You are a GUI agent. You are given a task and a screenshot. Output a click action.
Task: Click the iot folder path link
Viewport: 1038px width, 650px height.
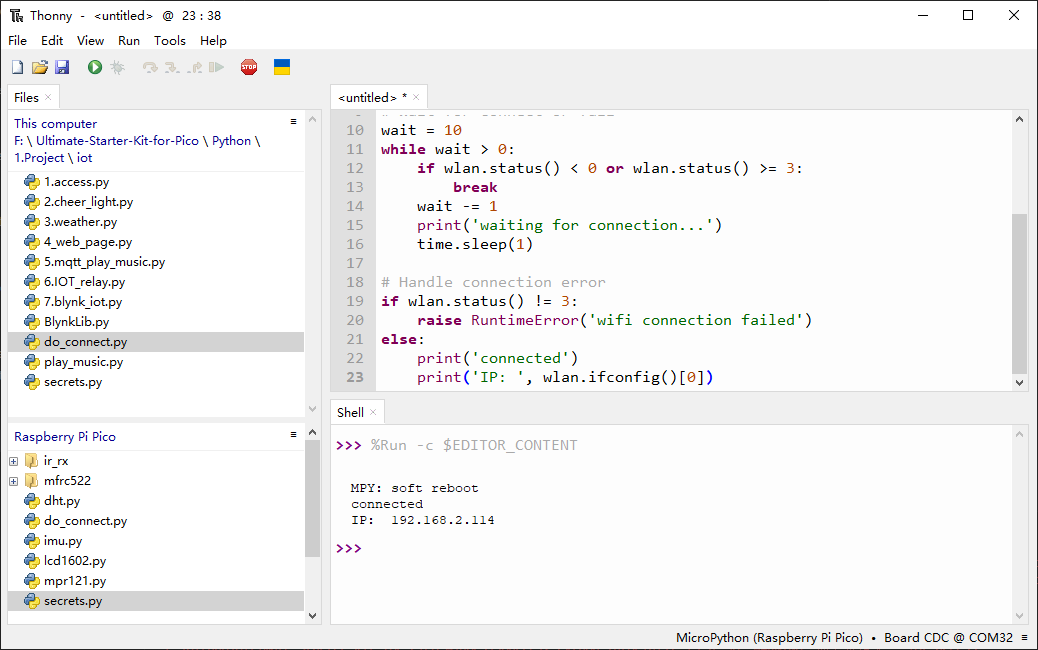85,158
